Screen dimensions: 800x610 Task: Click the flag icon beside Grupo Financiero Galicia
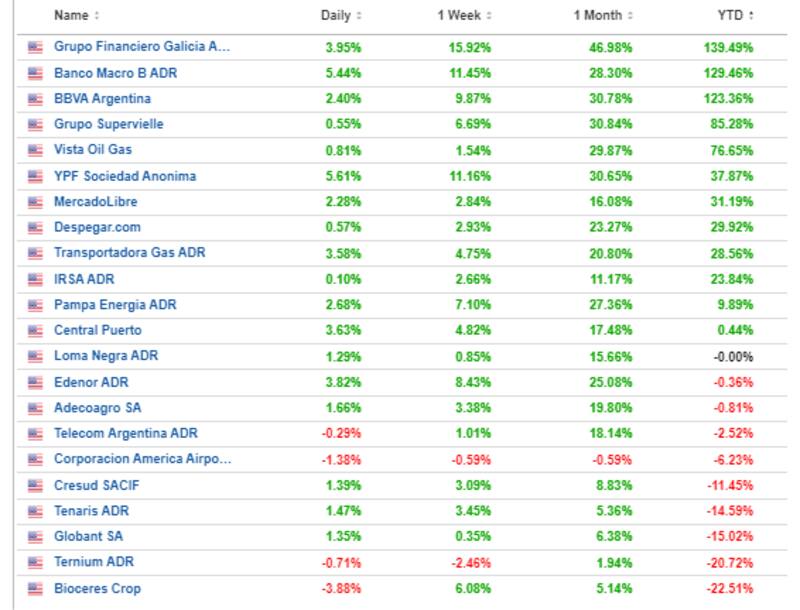[36, 47]
